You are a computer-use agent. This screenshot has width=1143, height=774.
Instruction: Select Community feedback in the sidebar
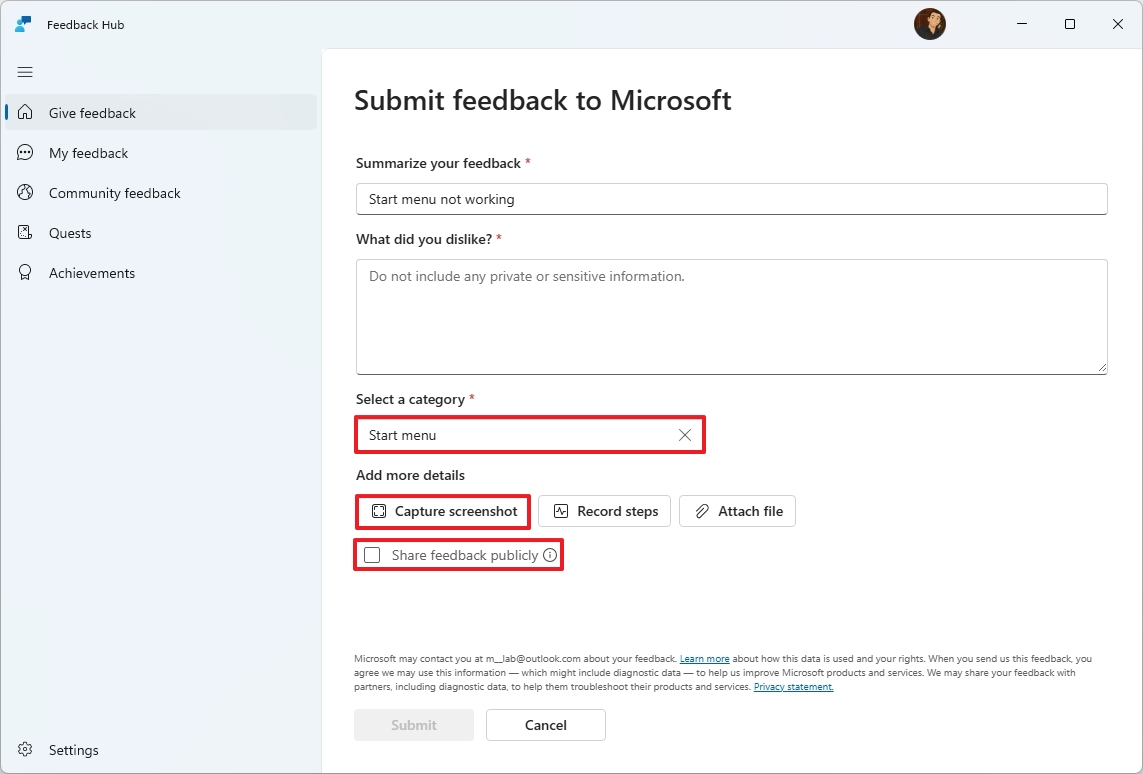point(114,192)
